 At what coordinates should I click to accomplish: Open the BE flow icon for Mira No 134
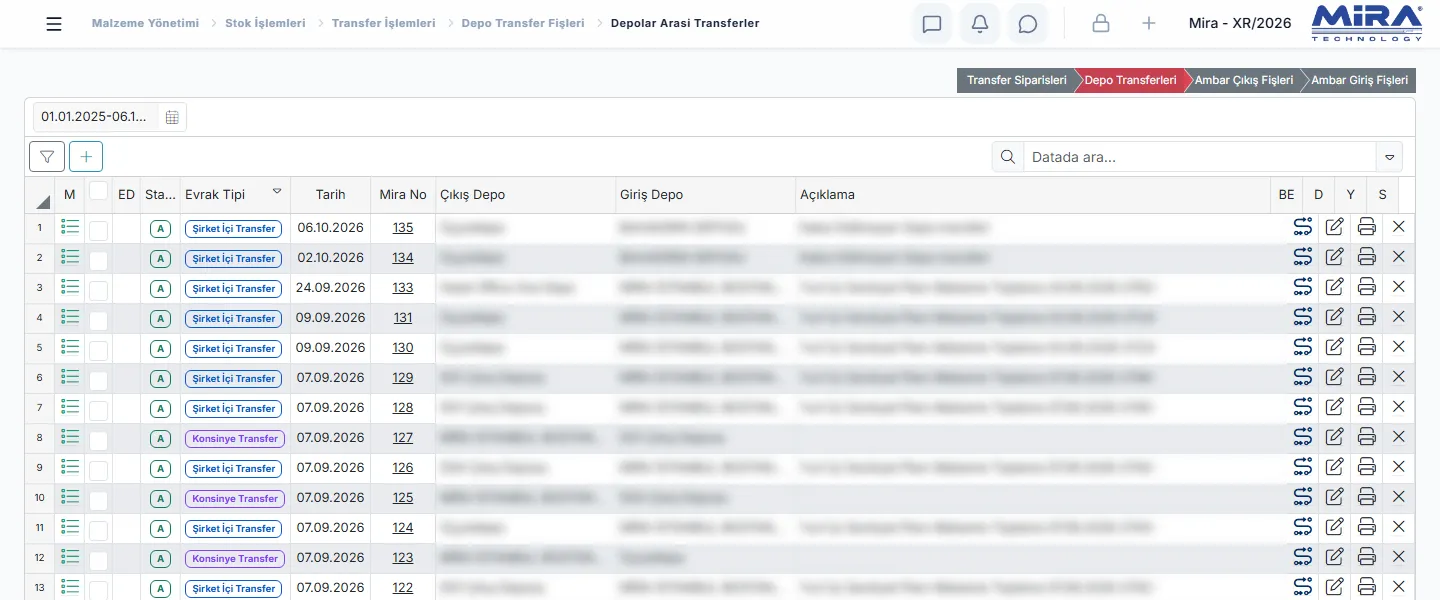pos(1302,258)
